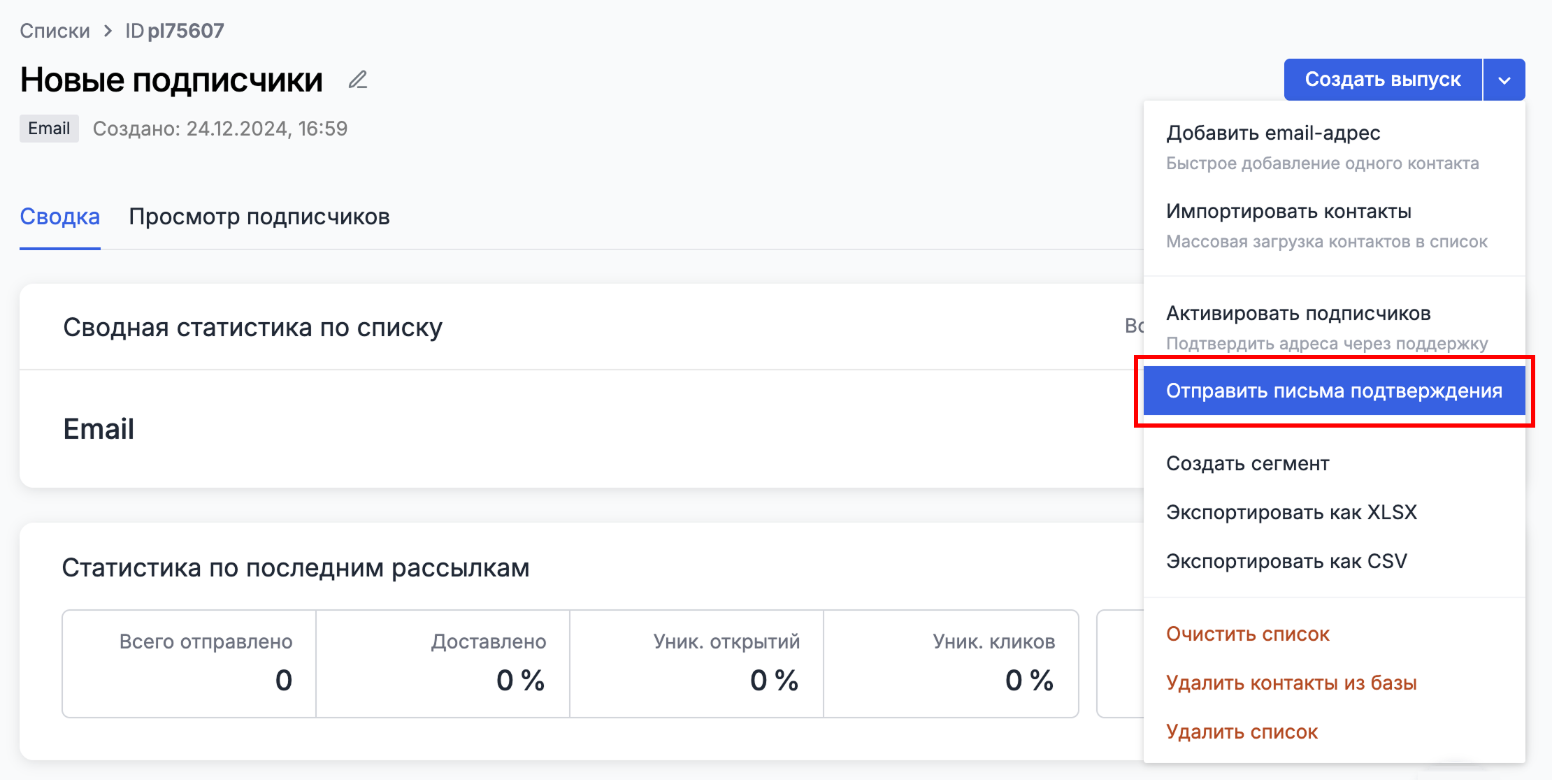1552x784 pixels.
Task: Click Отправить письма подтверждения menu item
Action: tap(1333, 391)
